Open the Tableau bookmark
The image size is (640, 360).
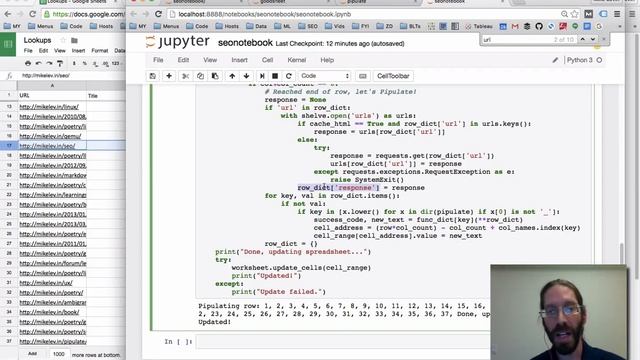[479, 26]
